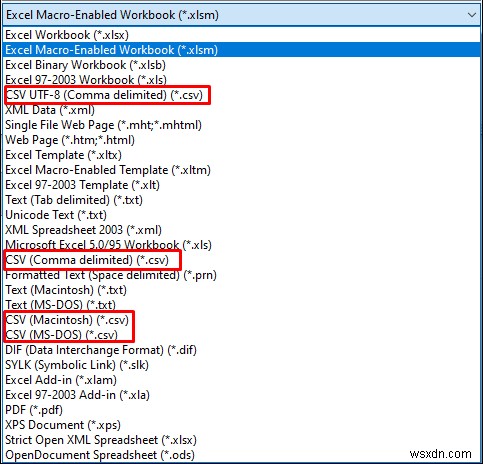Pick Single File Web Page (*.mht;*.mhtml)
Image resolution: width=483 pixels, height=464 pixels.
241,125
